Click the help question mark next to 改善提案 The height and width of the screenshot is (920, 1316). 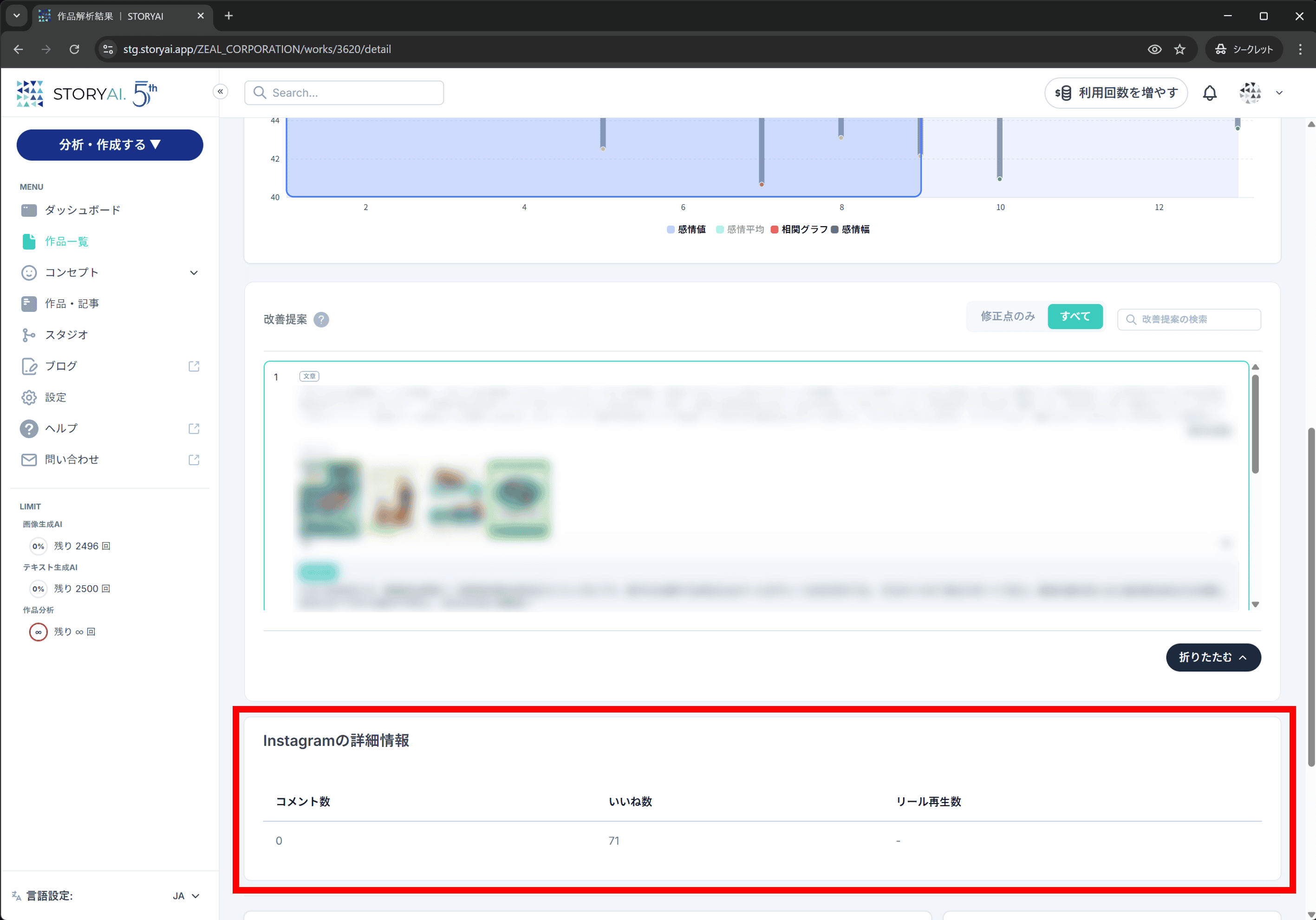(321, 320)
